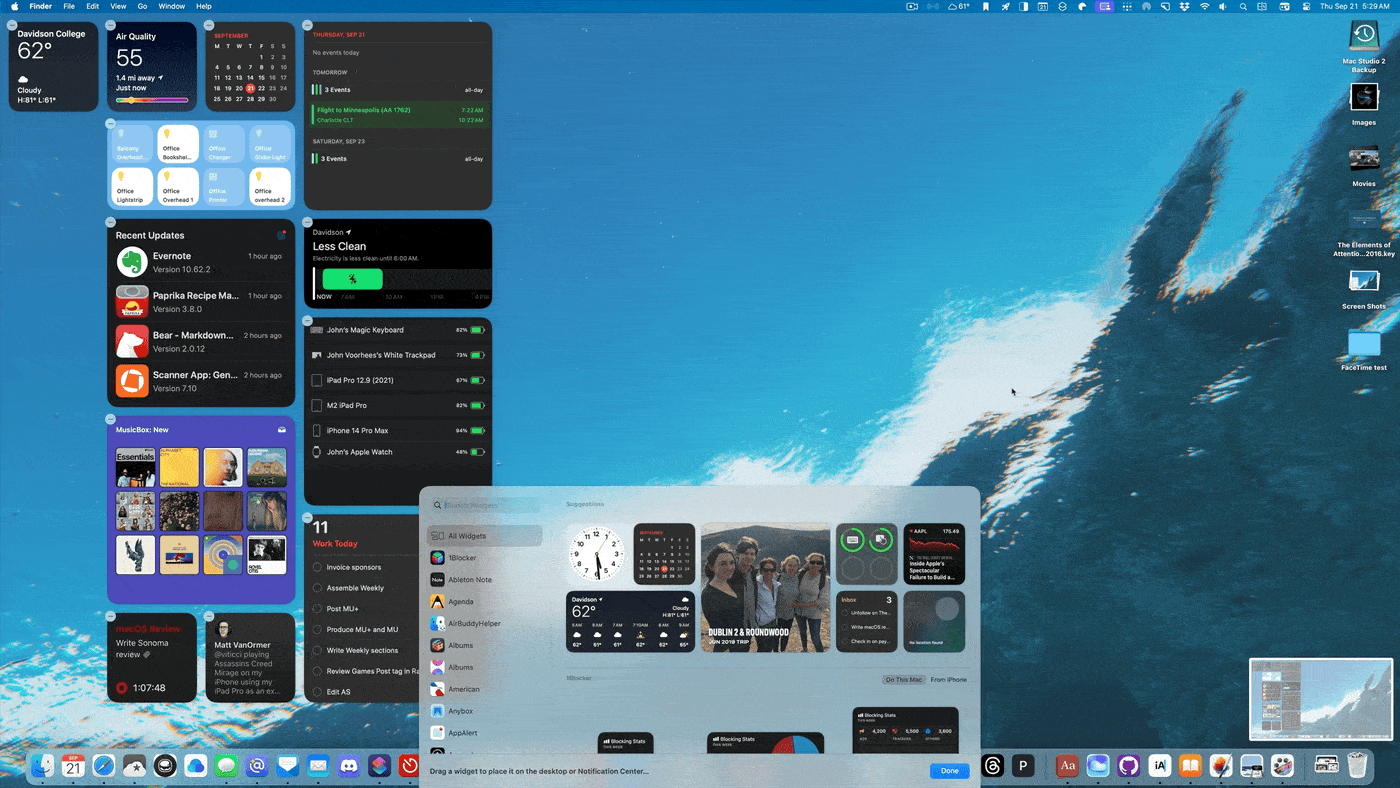Open Bear Markdown update entry
1400x788 pixels.
click(200, 341)
